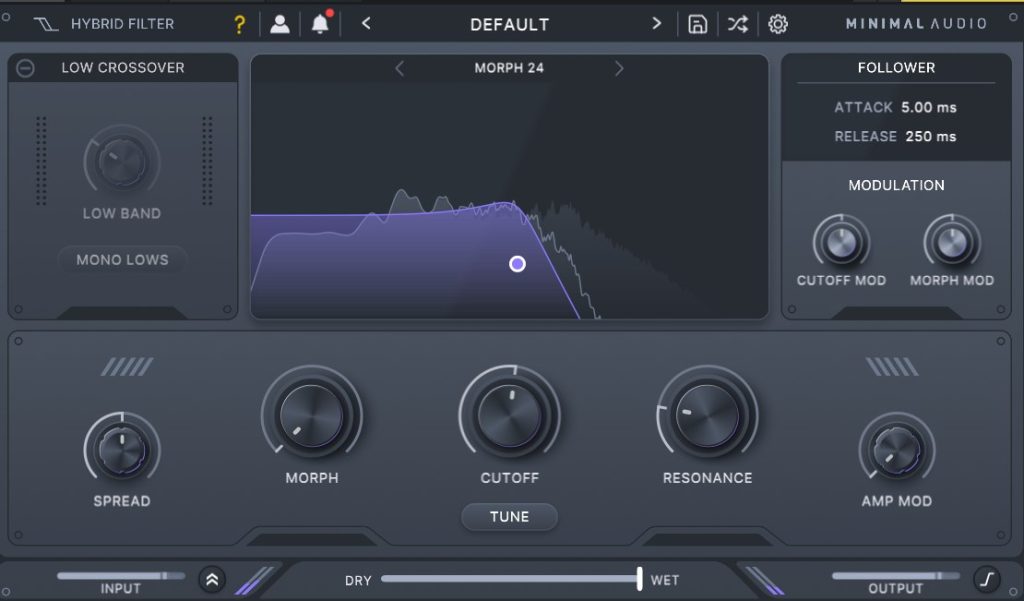Click the Dry/Wet mix slider handle

639,579
